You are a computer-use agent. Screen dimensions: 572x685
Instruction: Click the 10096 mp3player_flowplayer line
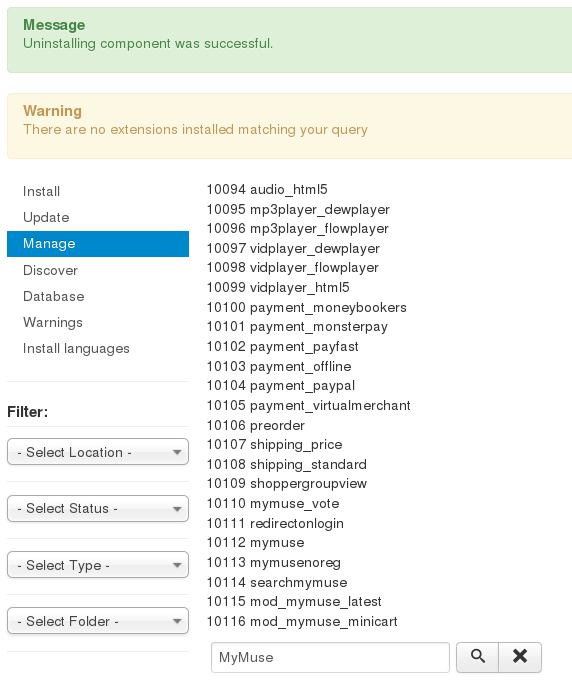[298, 228]
